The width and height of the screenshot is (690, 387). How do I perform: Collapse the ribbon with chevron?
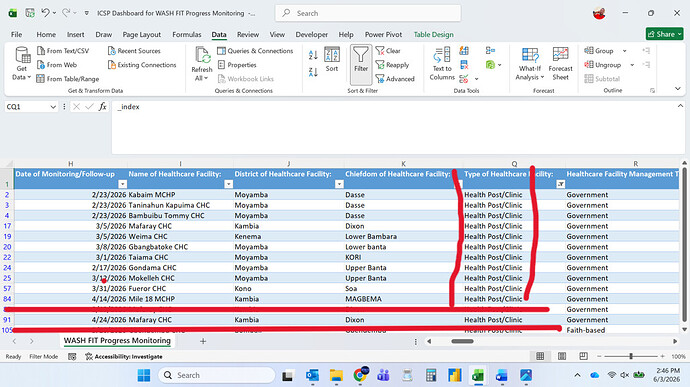(678, 89)
